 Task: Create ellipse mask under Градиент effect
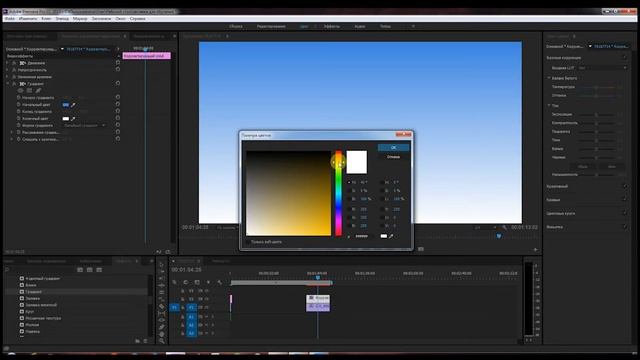tap(20, 91)
